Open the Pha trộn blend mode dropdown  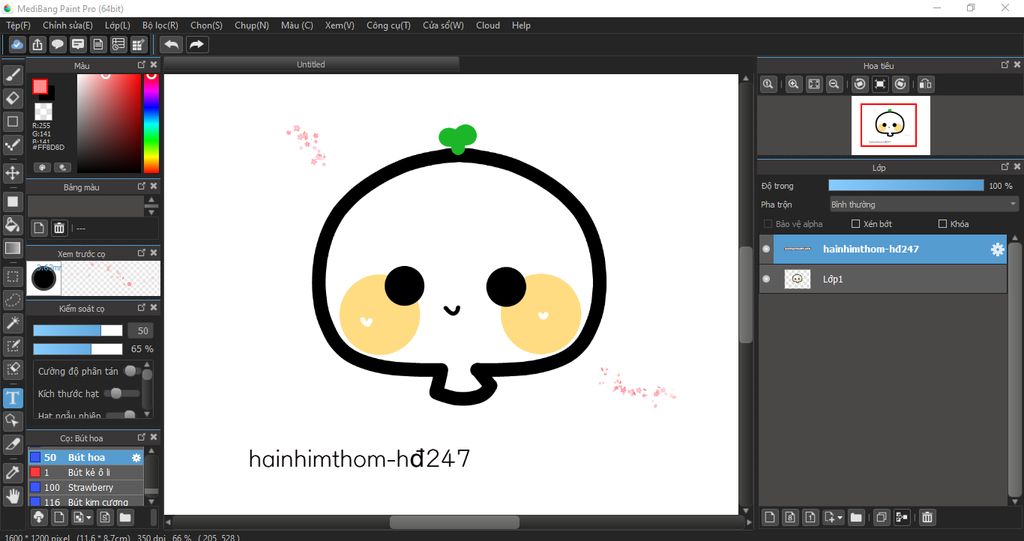click(x=923, y=205)
